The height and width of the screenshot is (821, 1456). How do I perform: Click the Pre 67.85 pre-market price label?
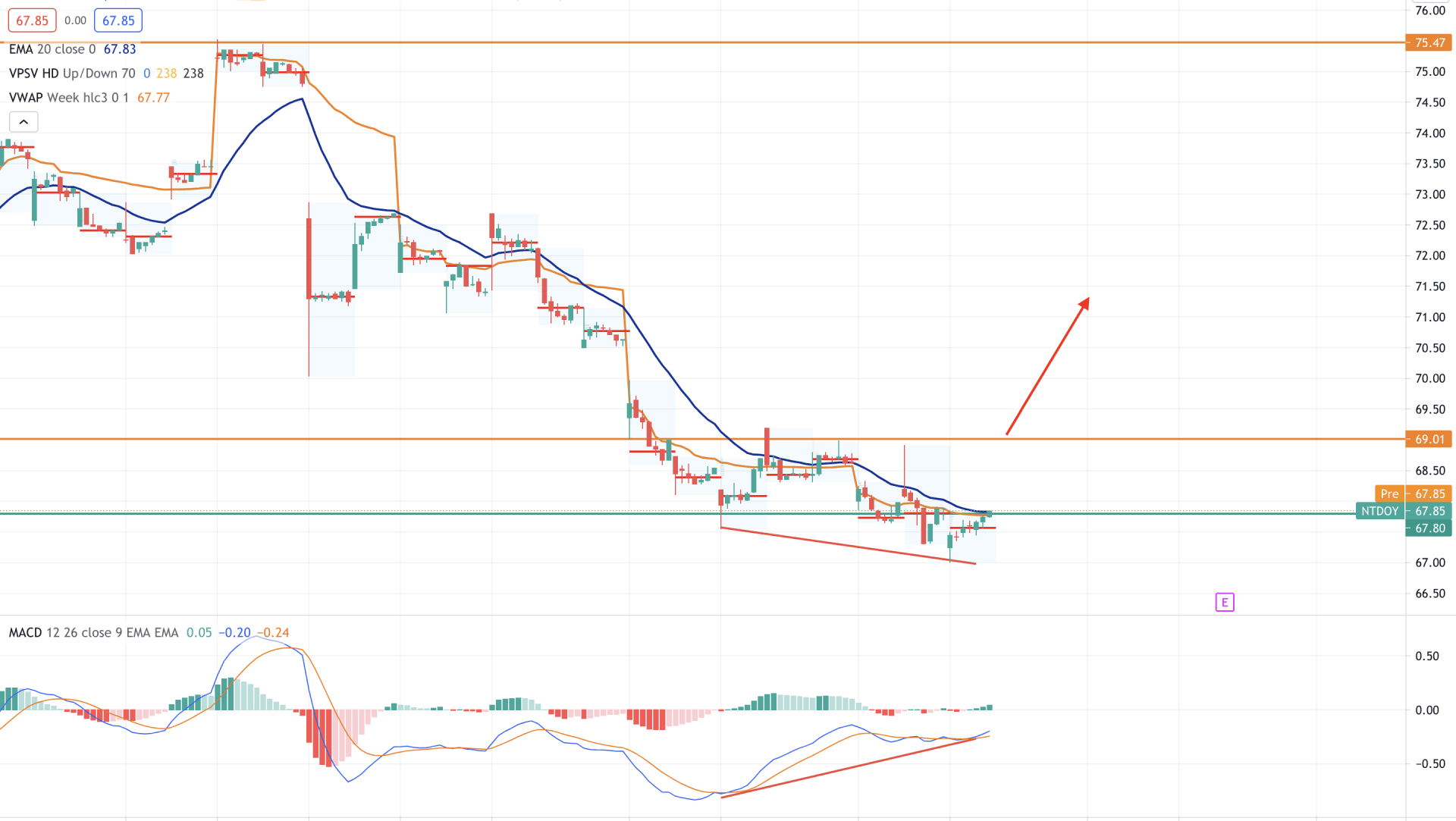coord(1414,494)
